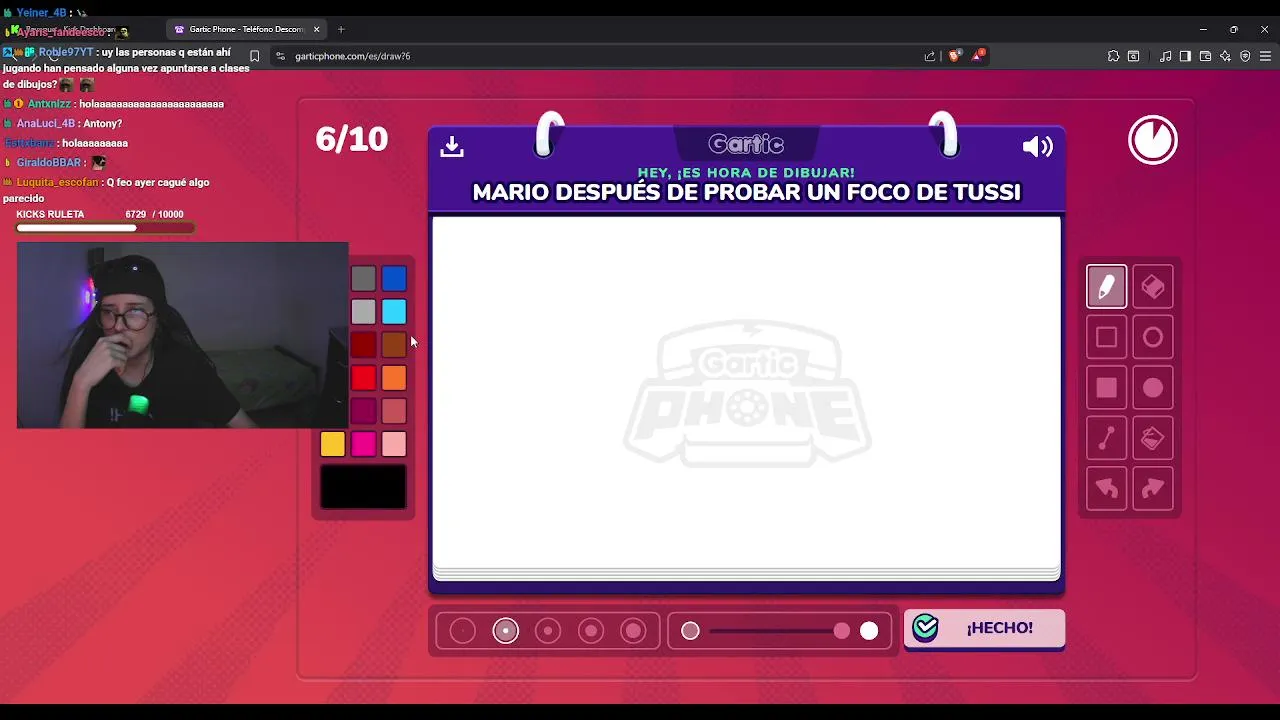Pick the dark magenta color swatch
Viewport: 1280px width, 720px height.
pos(363,411)
